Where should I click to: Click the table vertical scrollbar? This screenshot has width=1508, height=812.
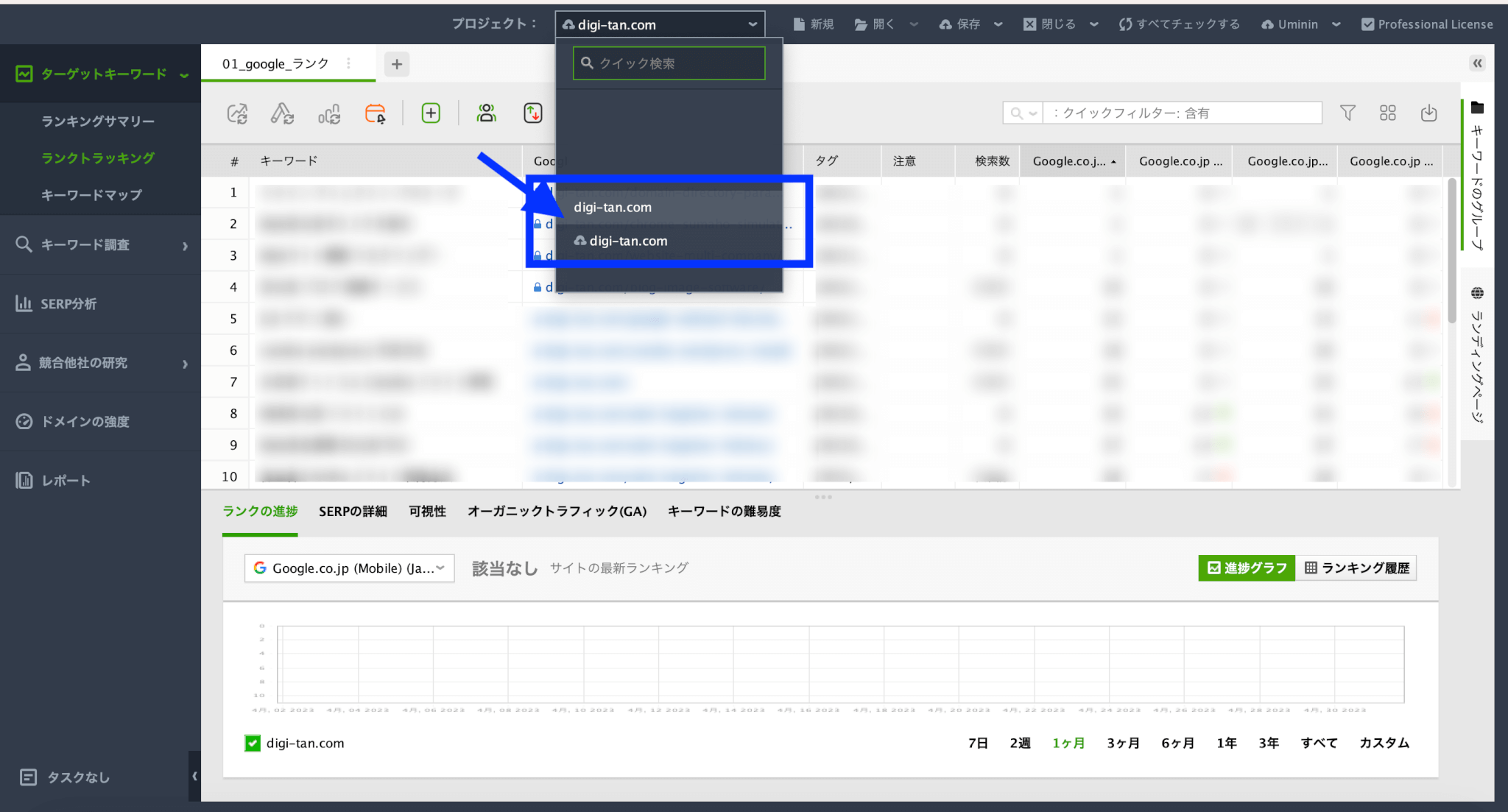click(x=1451, y=250)
